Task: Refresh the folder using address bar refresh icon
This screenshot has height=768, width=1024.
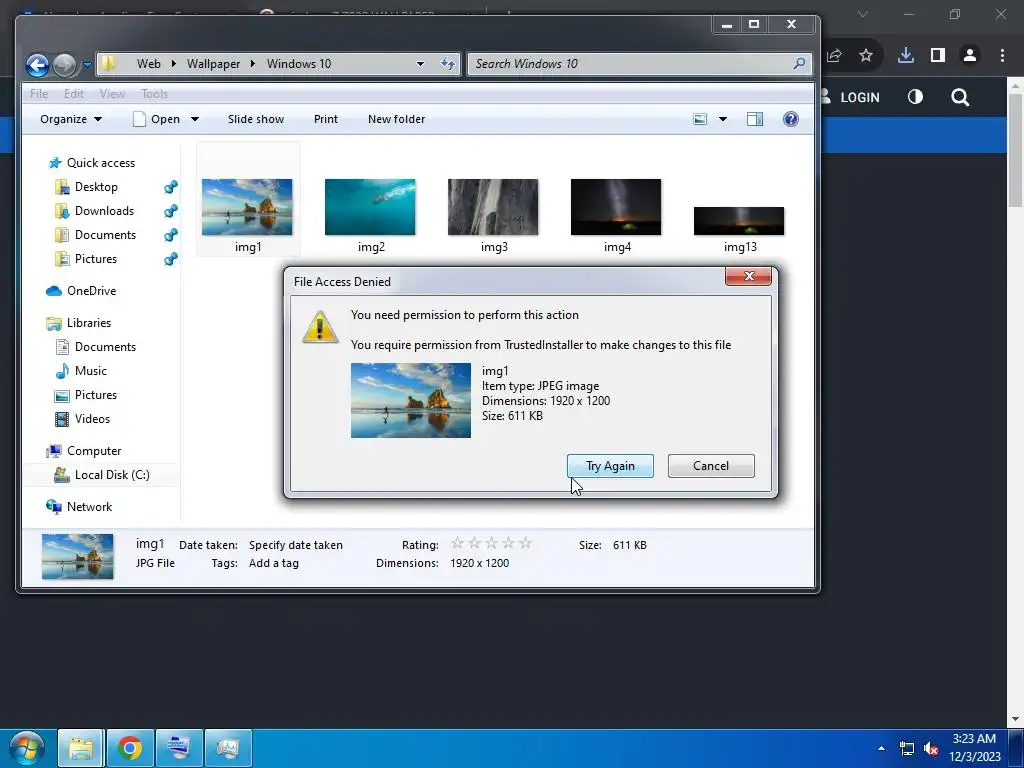Action: pos(448,64)
